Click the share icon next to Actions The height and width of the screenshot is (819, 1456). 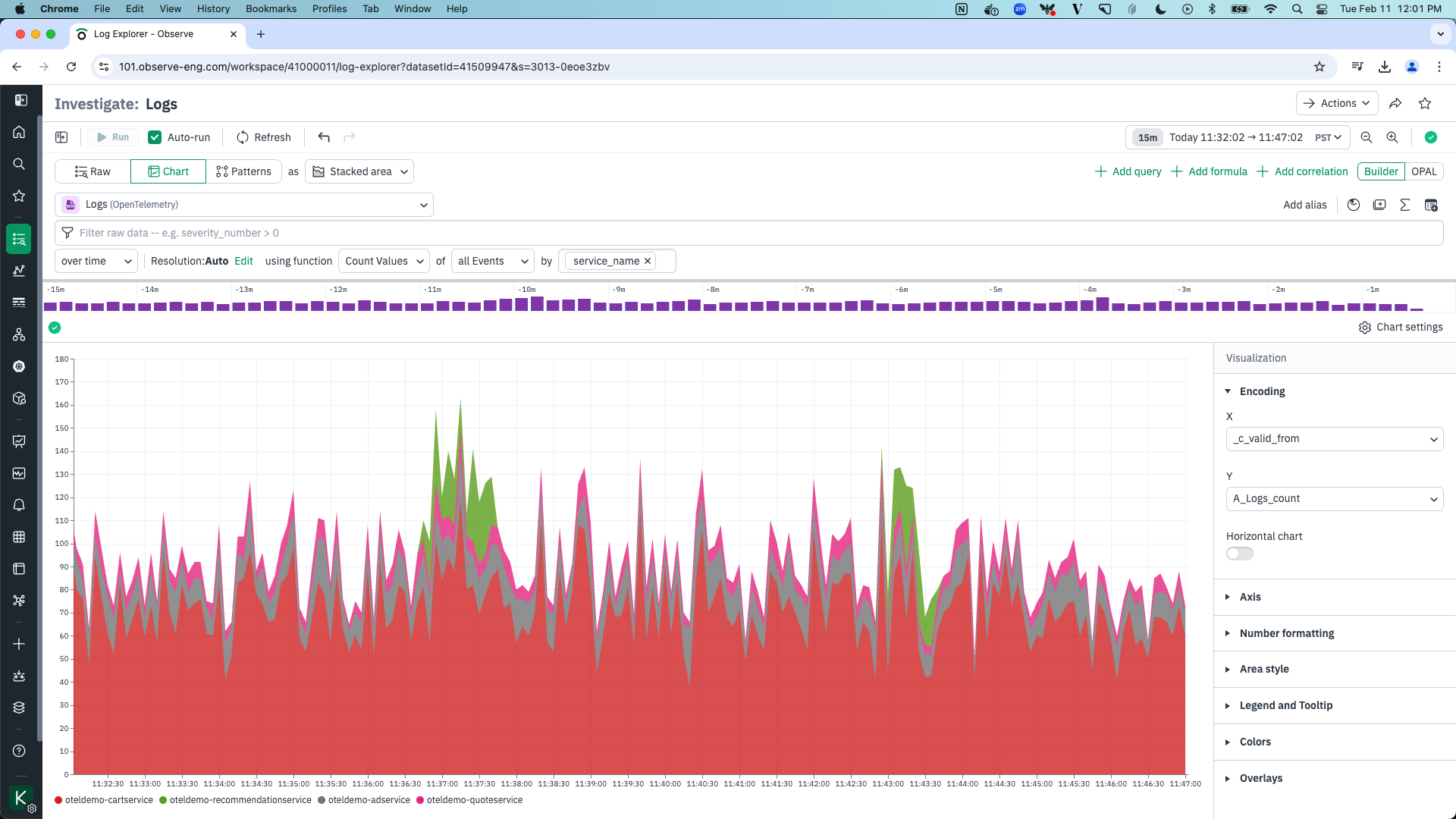click(x=1395, y=103)
